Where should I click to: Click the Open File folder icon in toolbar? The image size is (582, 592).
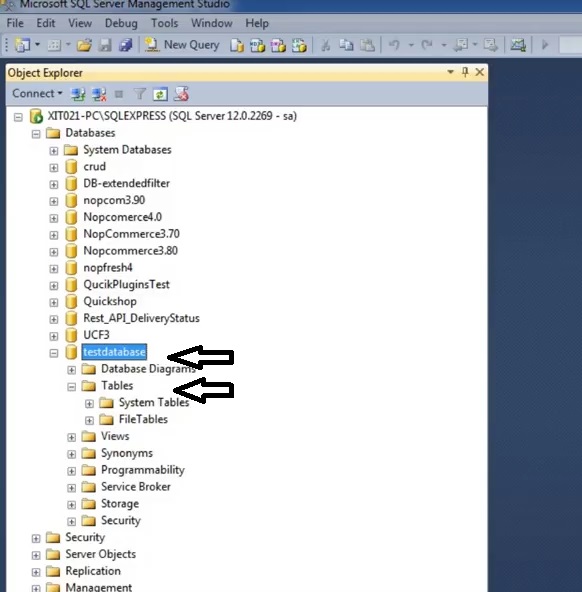(x=84, y=45)
